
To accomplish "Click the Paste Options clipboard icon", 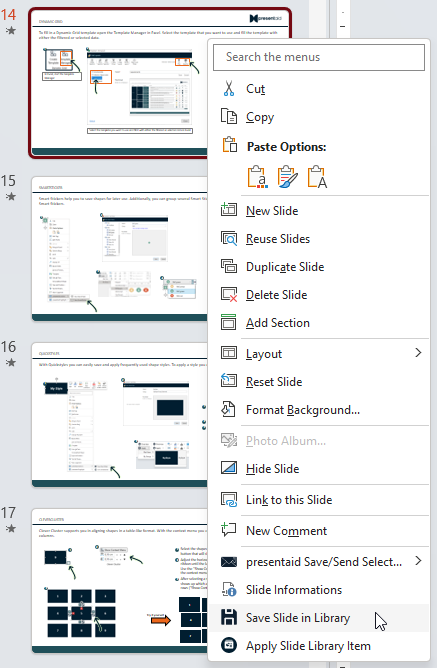I will click(230, 145).
